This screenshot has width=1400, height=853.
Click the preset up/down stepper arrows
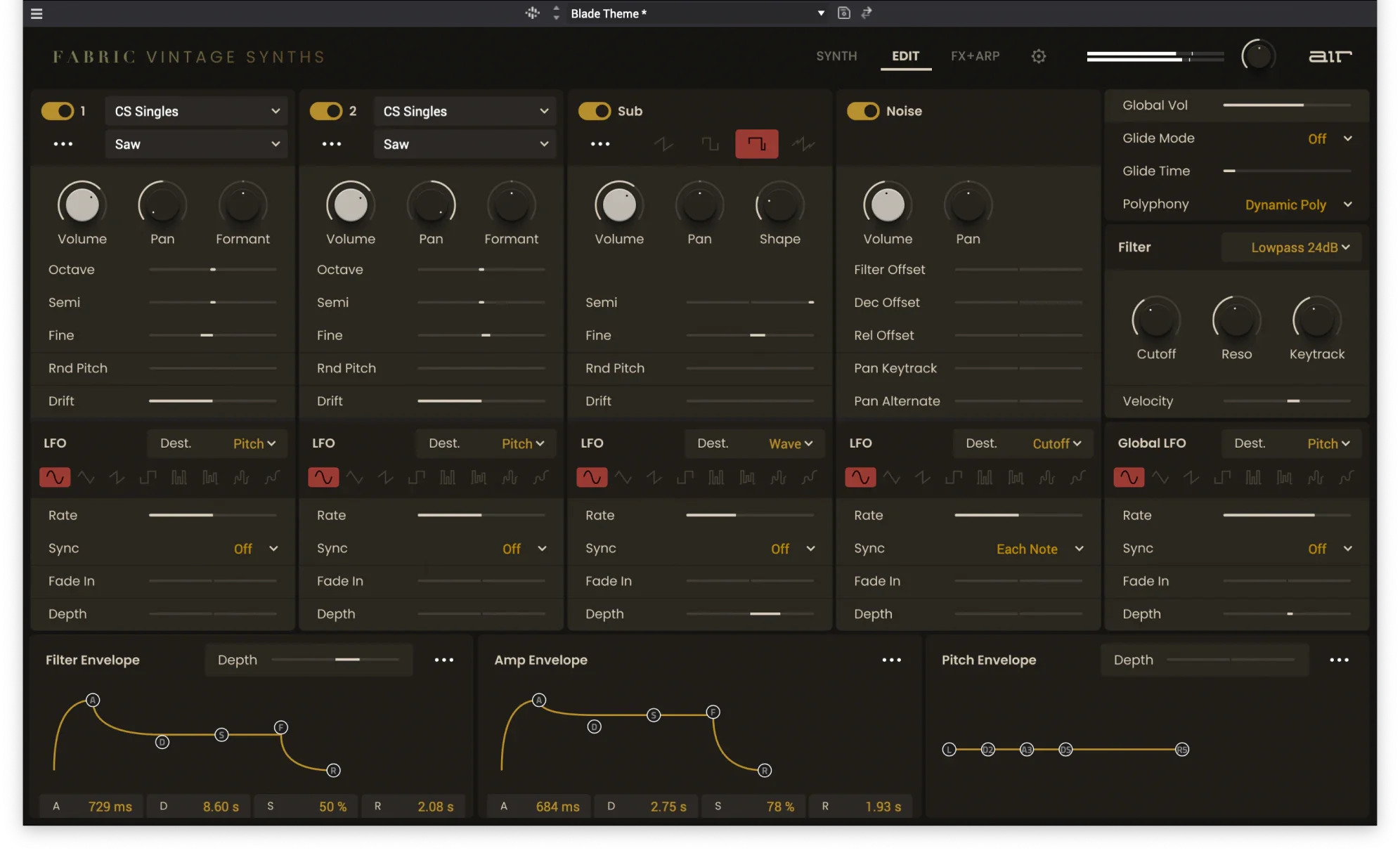pyautogui.click(x=556, y=13)
